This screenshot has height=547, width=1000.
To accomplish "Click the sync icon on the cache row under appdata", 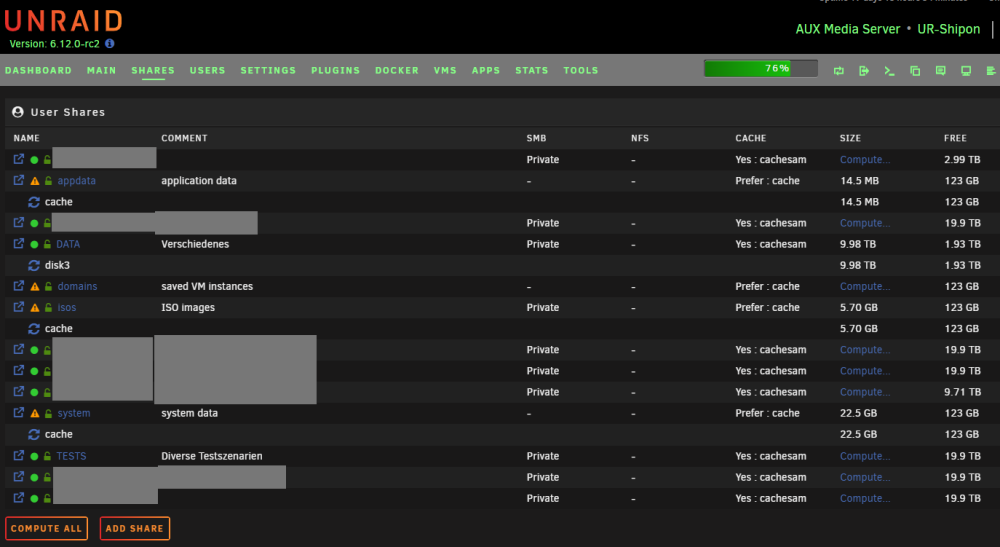I will [x=34, y=202].
